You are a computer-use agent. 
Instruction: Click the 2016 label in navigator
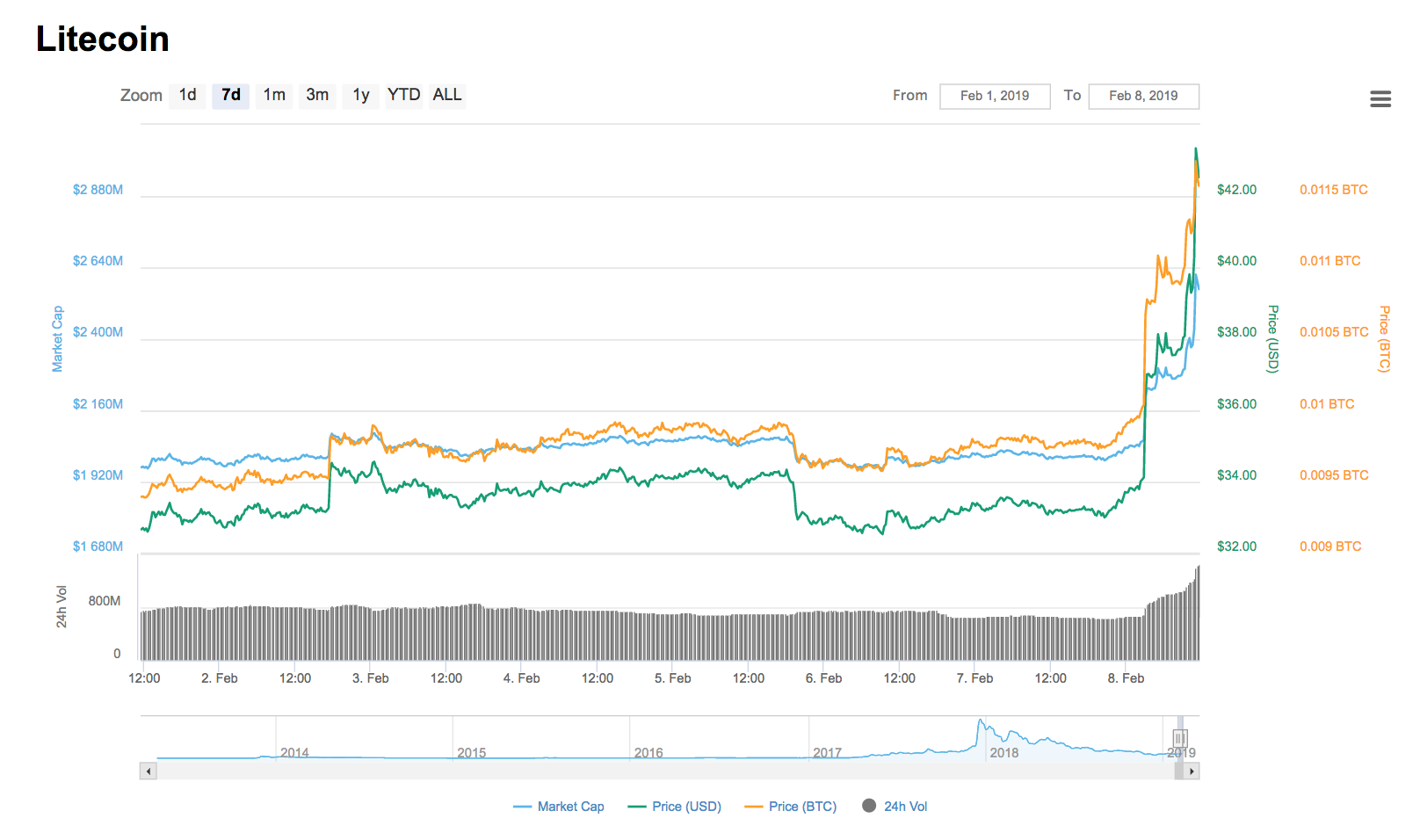(x=648, y=753)
